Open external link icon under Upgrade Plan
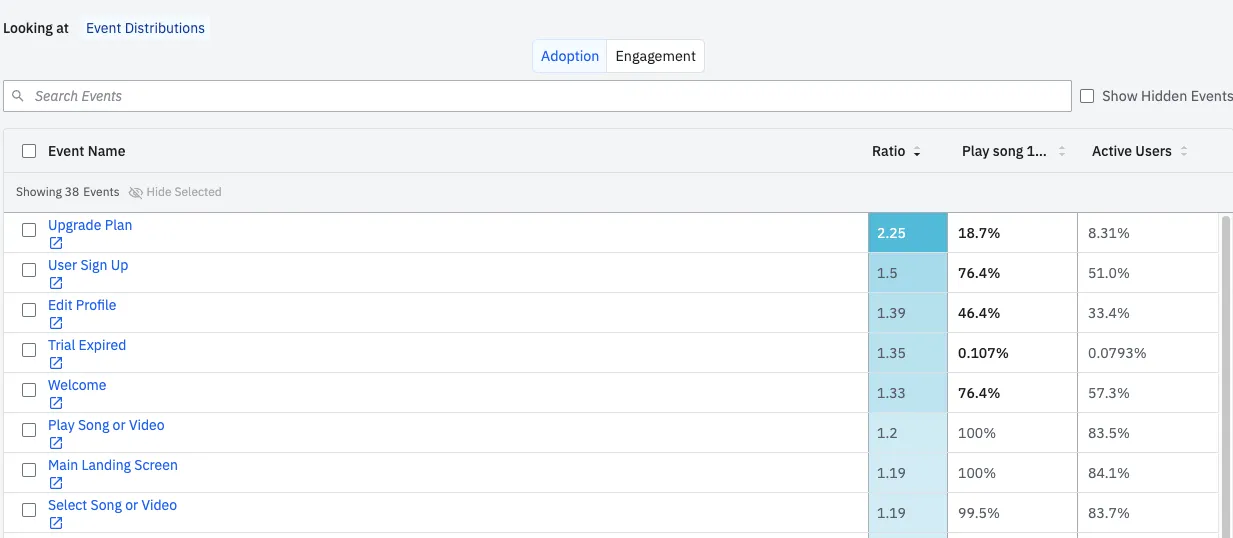The image size is (1233, 538). [x=56, y=243]
